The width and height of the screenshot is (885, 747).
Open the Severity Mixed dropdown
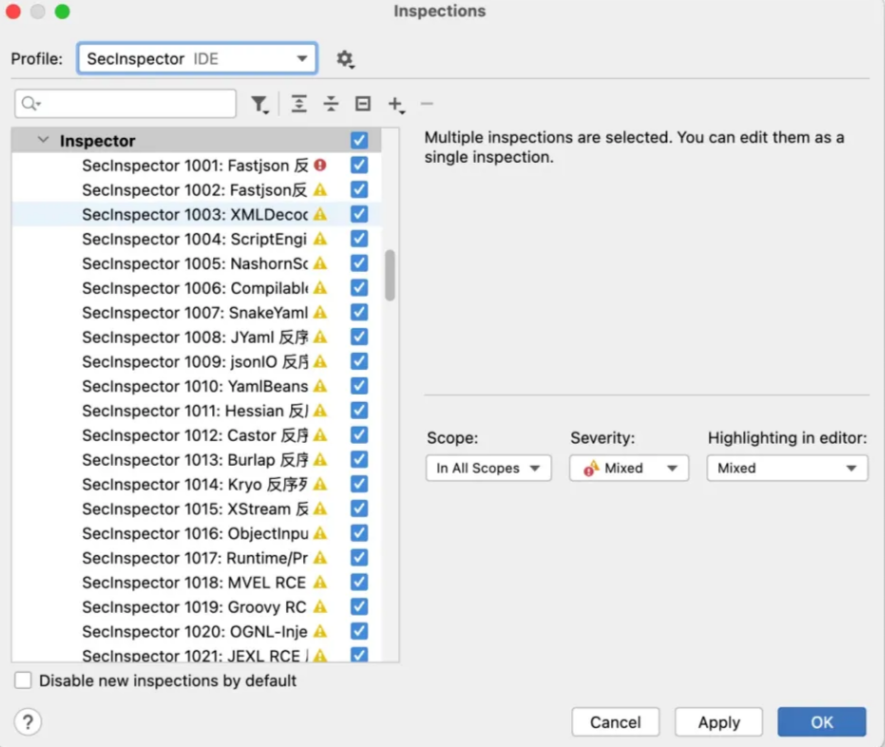[x=629, y=468]
